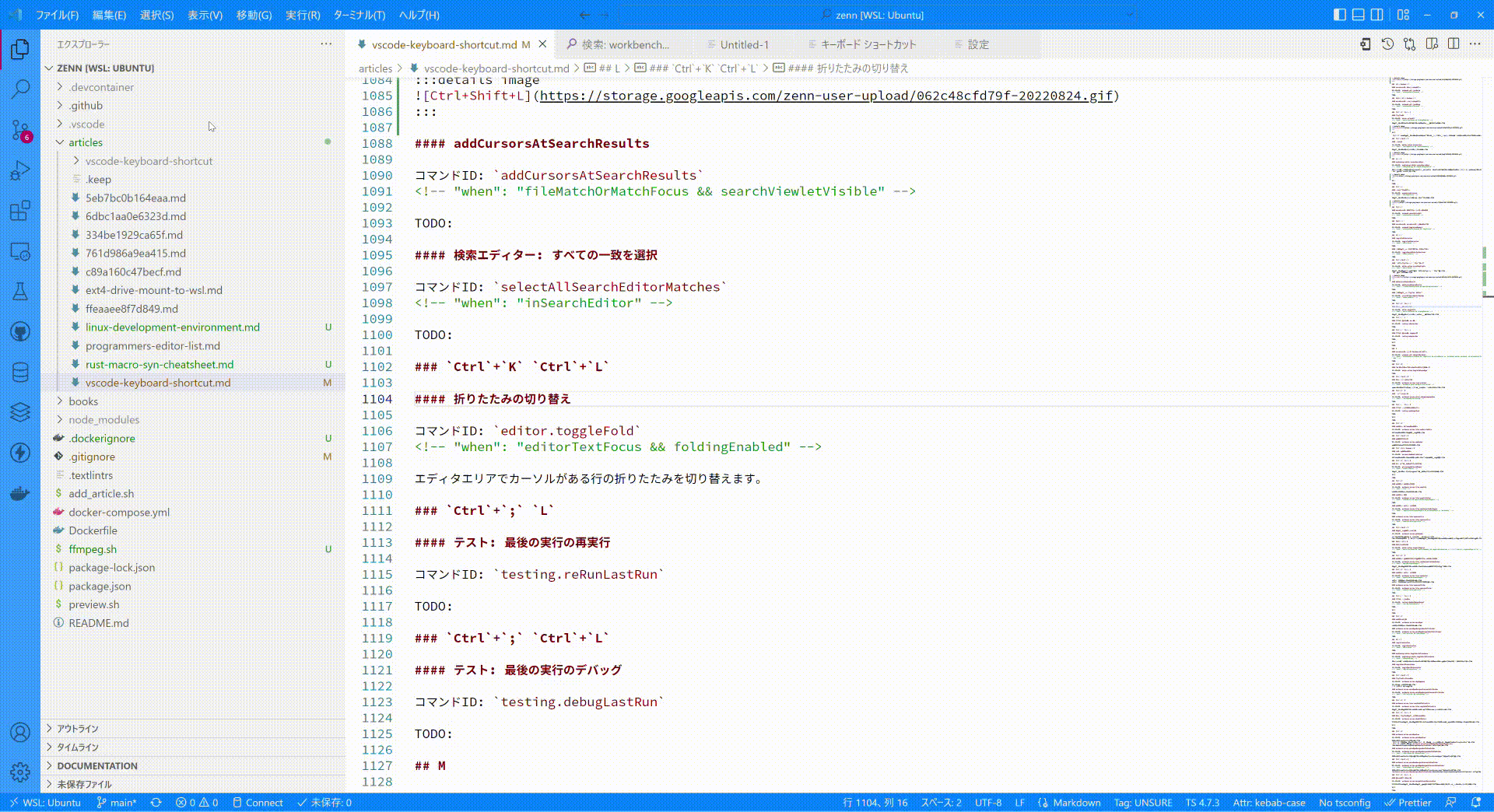Image resolution: width=1494 pixels, height=812 pixels.
Task: Switch to the キーボード ショートカット tab
Action: (x=868, y=44)
